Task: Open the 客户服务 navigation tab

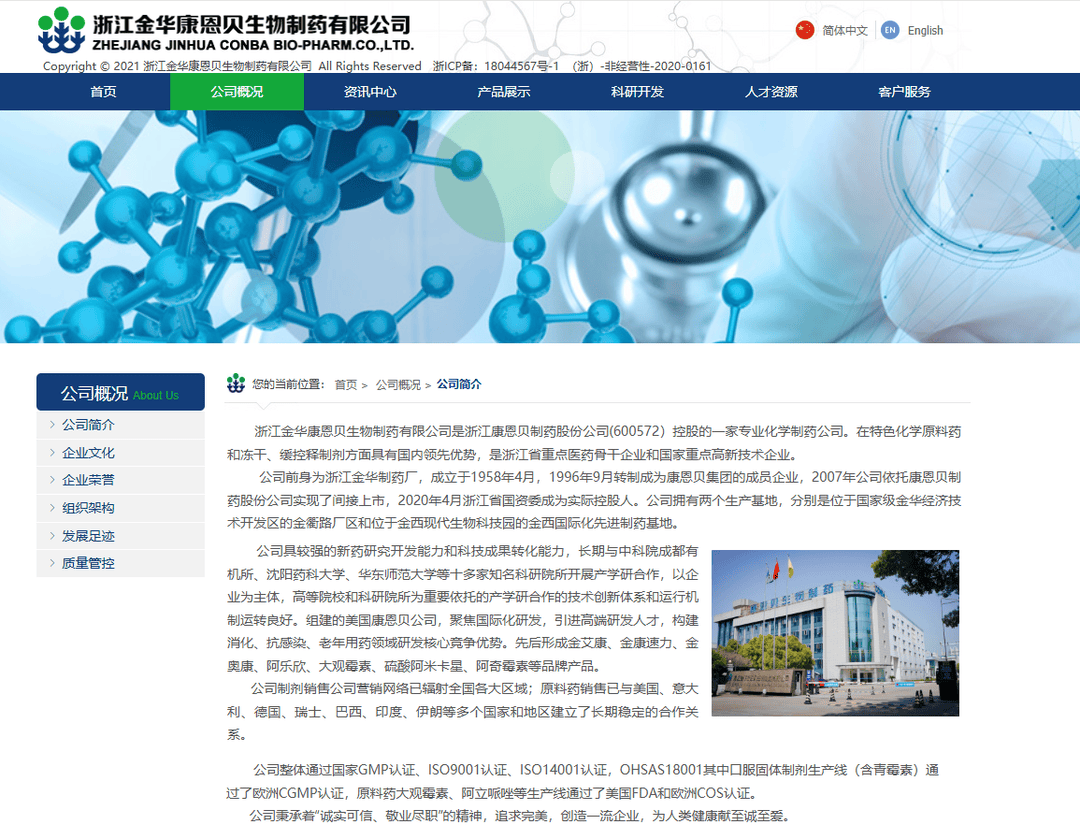Action: click(905, 92)
